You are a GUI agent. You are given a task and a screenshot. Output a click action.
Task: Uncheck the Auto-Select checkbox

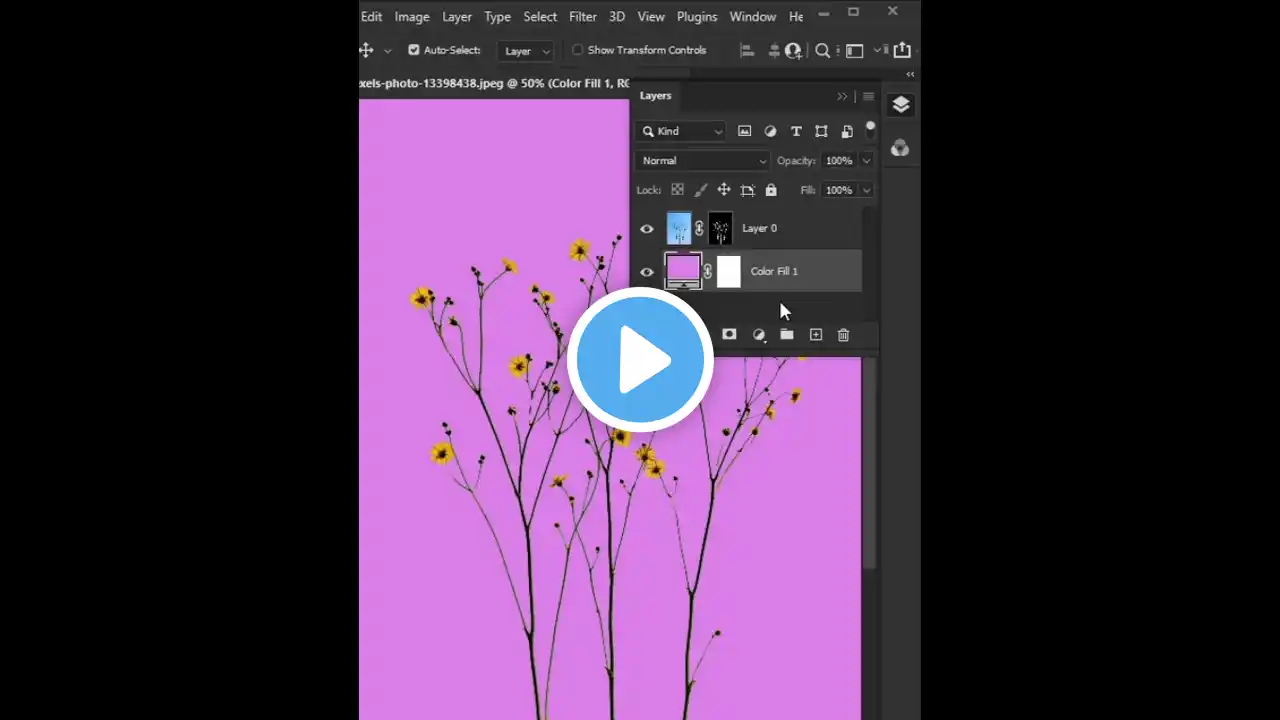pyautogui.click(x=414, y=50)
